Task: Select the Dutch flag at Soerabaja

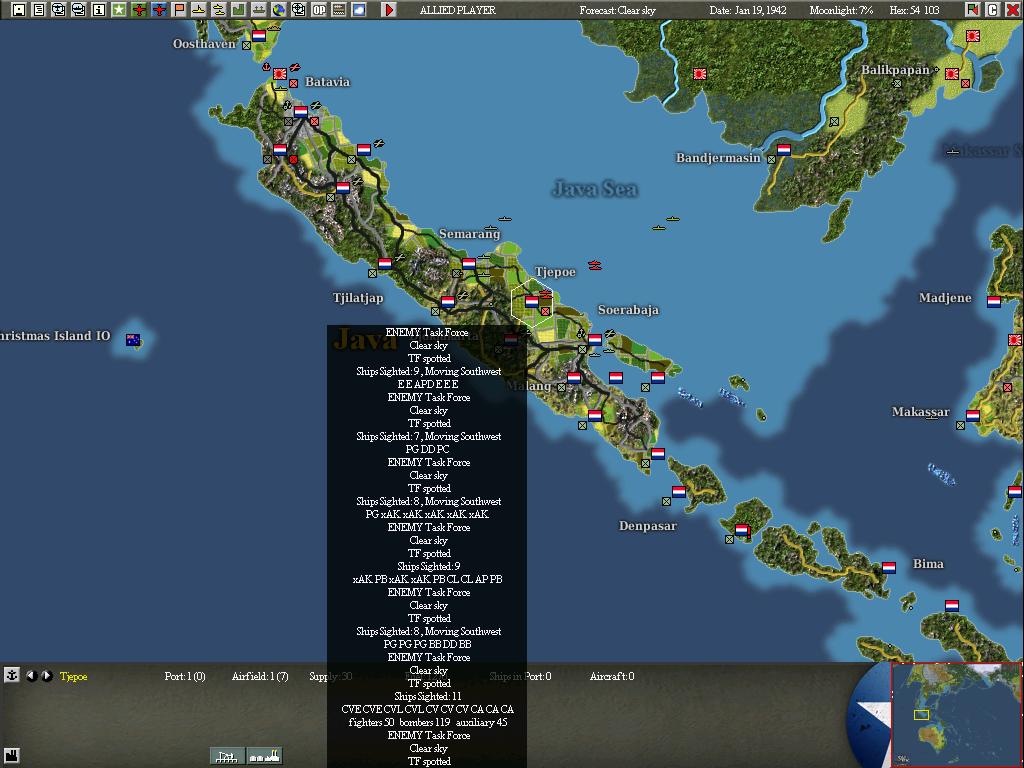Action: [594, 340]
